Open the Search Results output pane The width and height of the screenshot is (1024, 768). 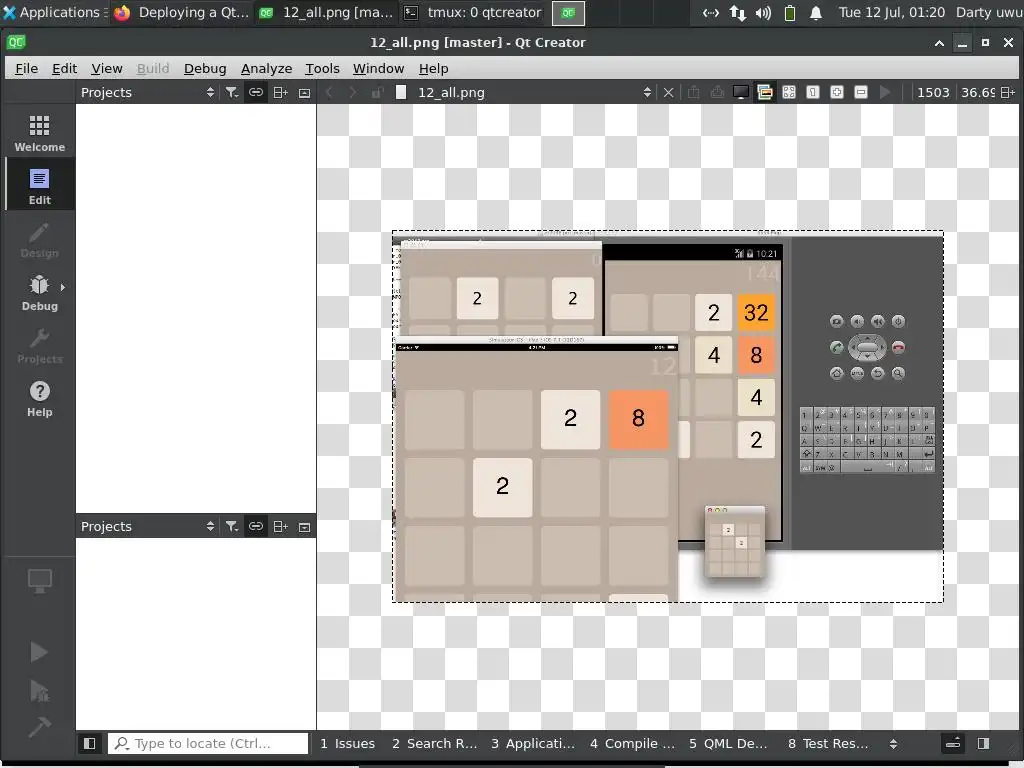(434, 743)
